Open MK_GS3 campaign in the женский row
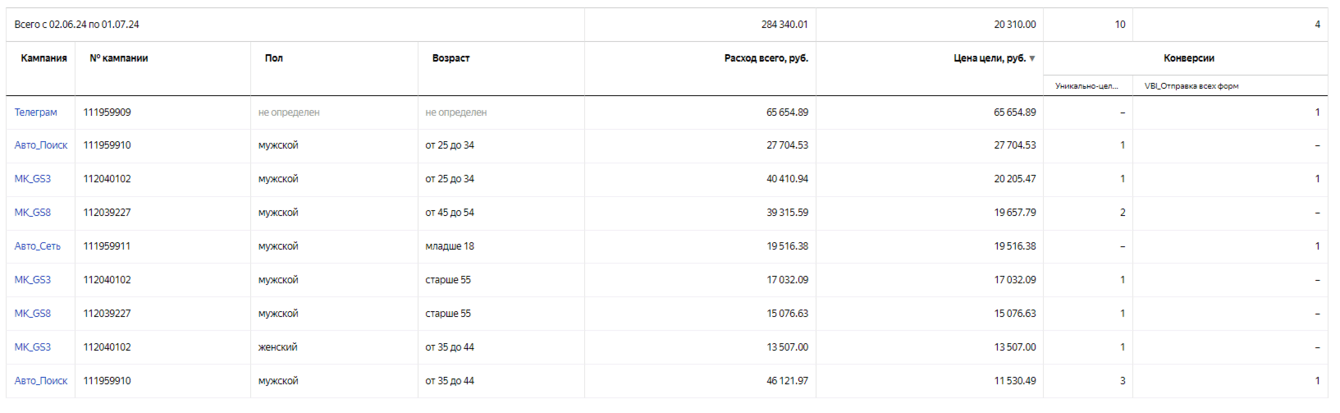 (32, 347)
